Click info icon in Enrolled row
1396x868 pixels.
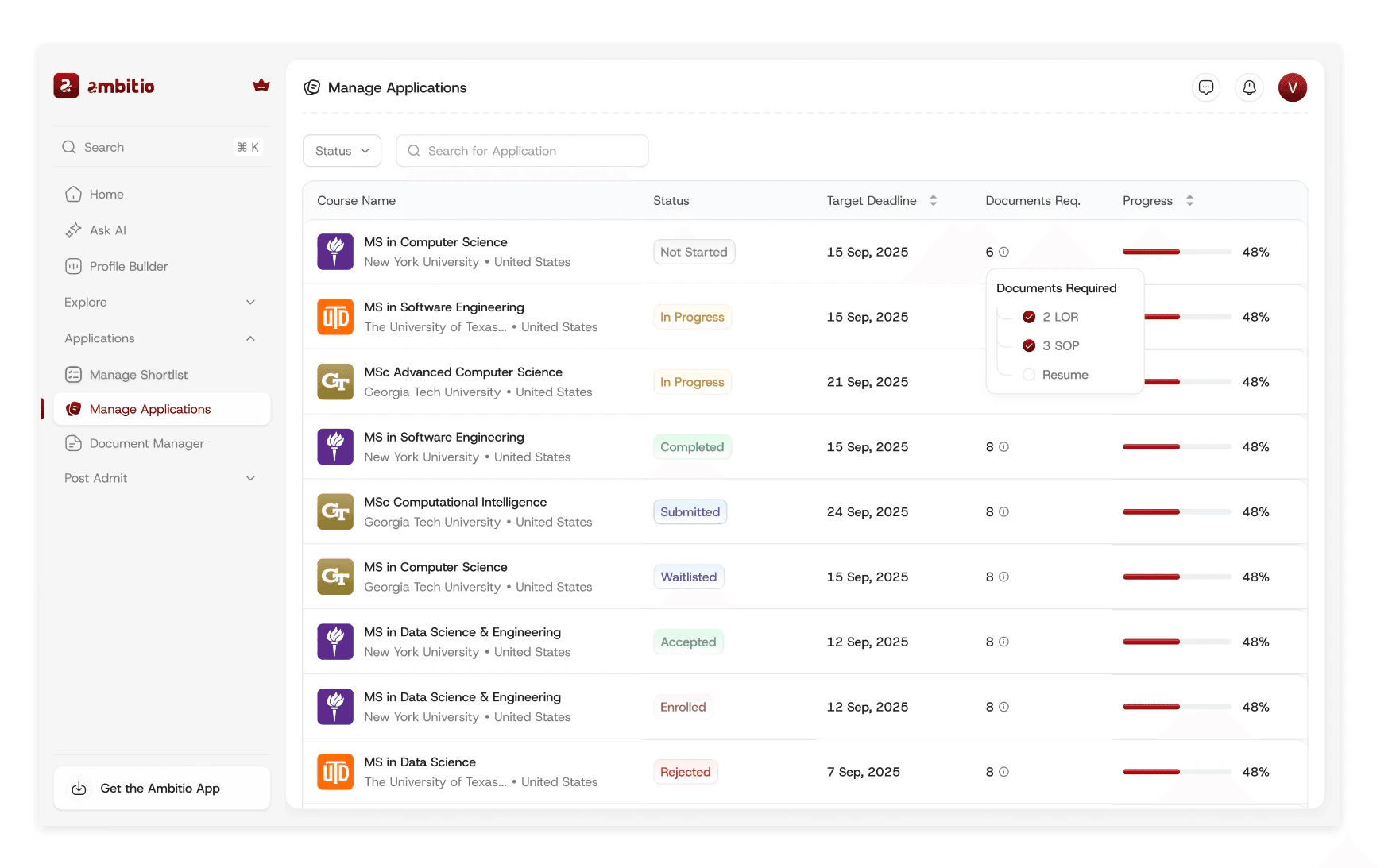tap(1003, 707)
